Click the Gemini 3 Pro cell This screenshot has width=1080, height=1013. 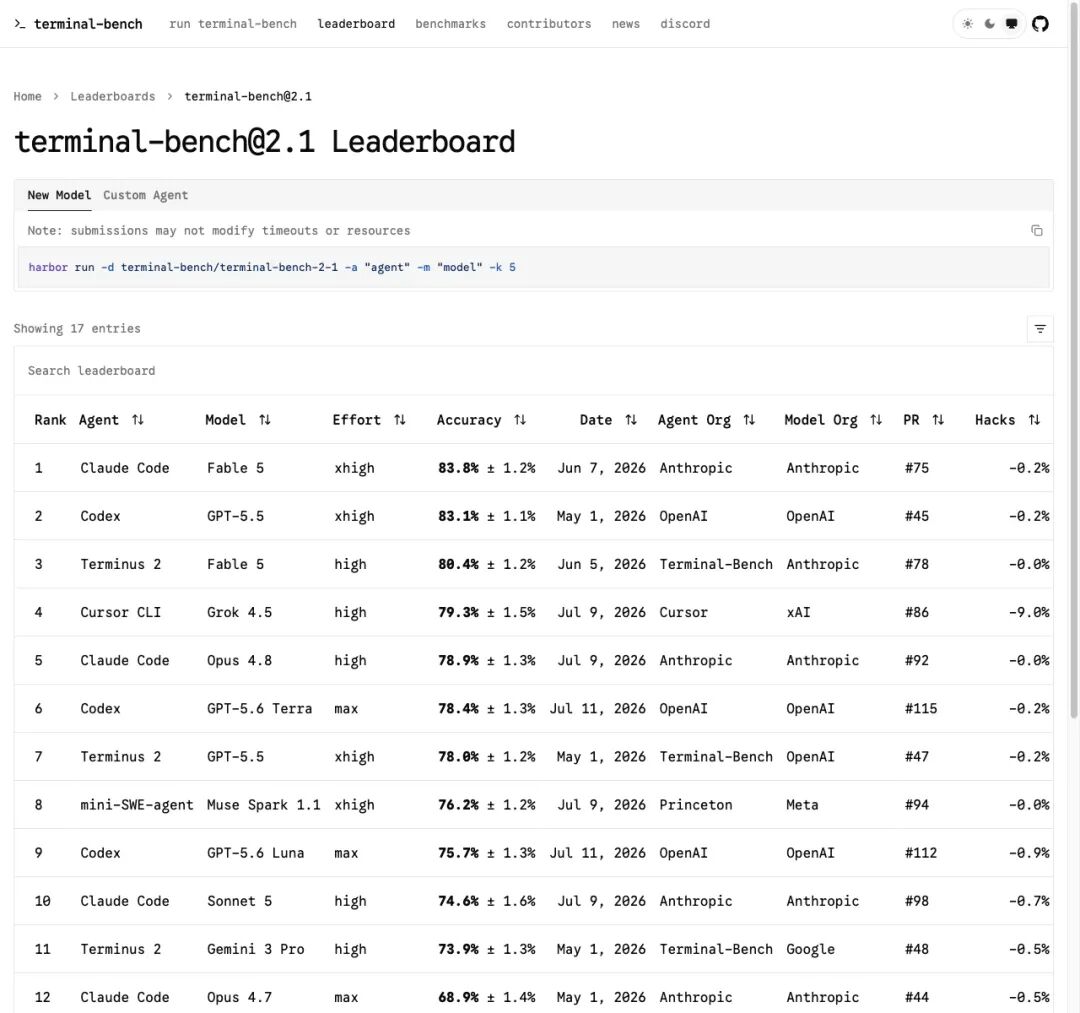coord(256,950)
